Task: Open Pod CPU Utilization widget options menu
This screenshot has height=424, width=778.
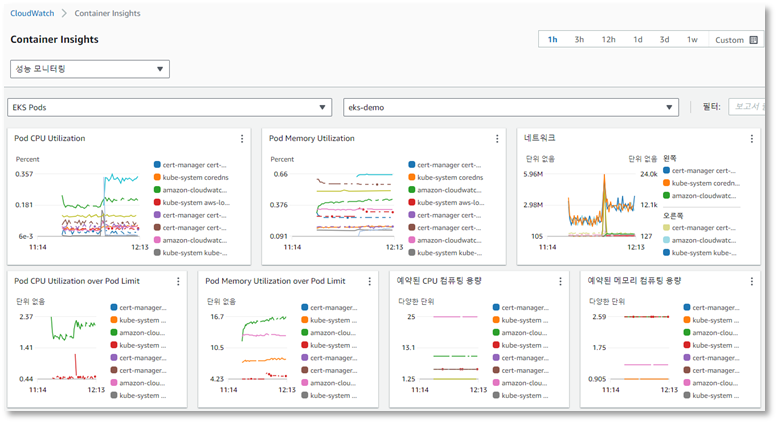Action: (242, 139)
